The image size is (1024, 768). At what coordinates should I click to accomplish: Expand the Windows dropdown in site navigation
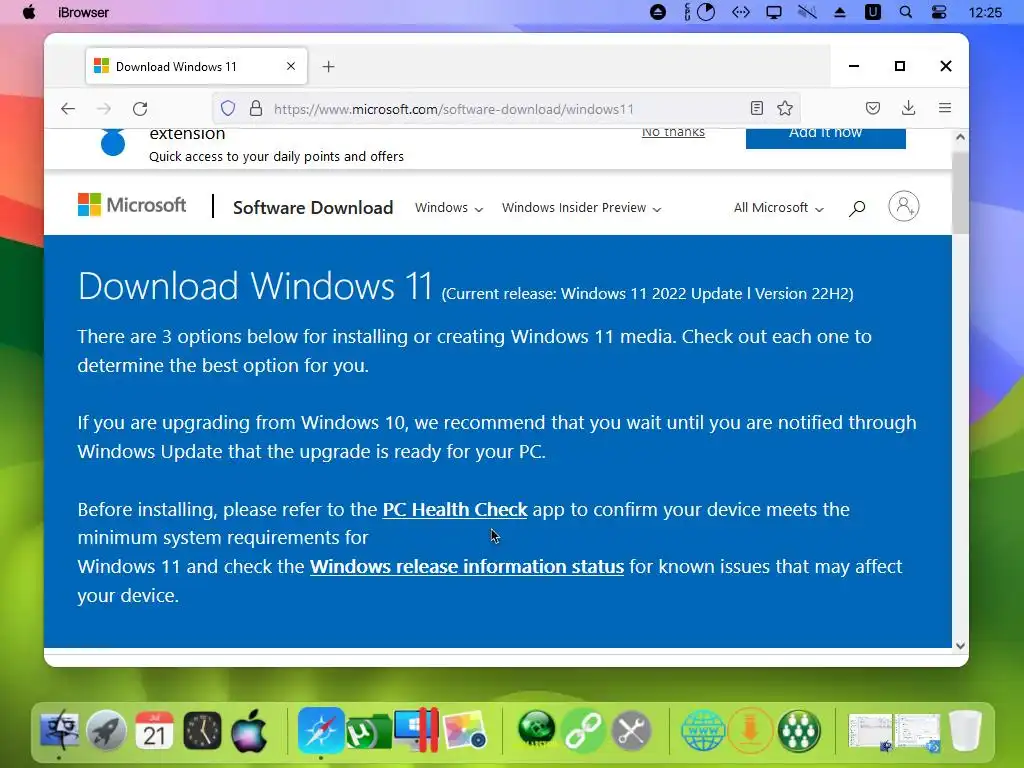click(x=449, y=208)
